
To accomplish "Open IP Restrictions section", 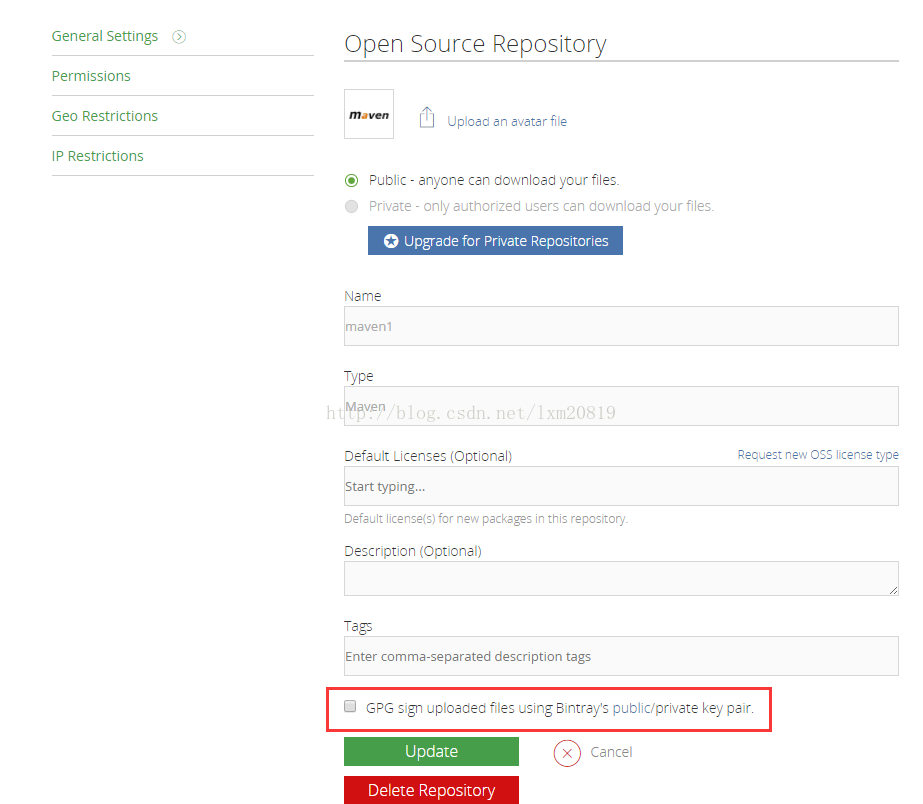I will pyautogui.click(x=98, y=156).
